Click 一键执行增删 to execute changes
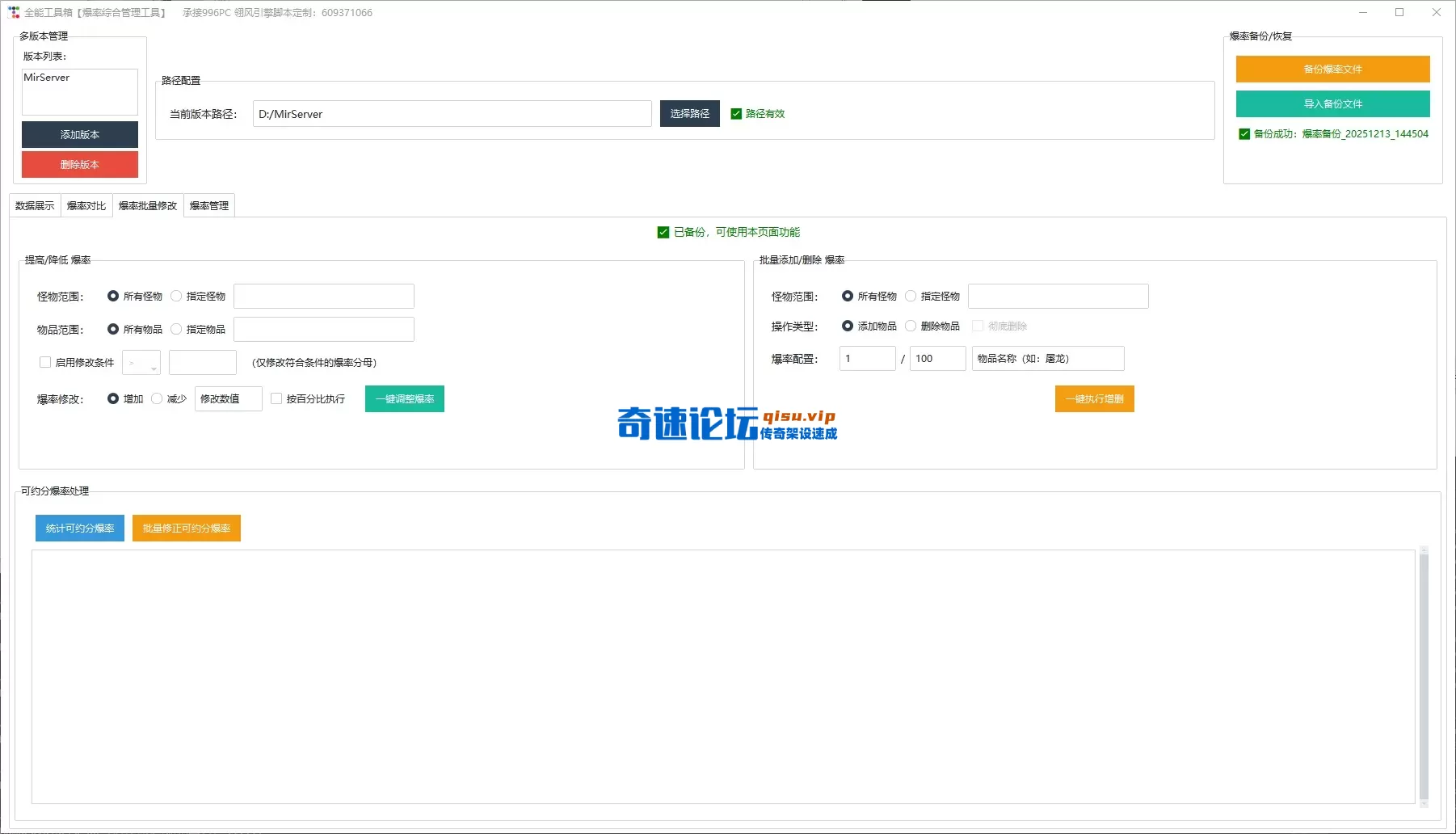Image resolution: width=1456 pixels, height=834 pixels. [1094, 398]
